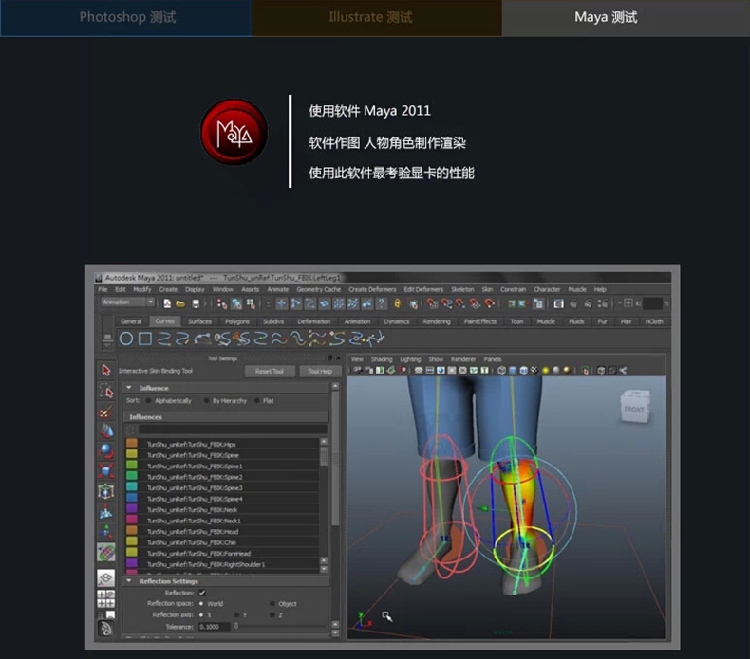
Task: Click the influences search field
Action: [x=232, y=429]
